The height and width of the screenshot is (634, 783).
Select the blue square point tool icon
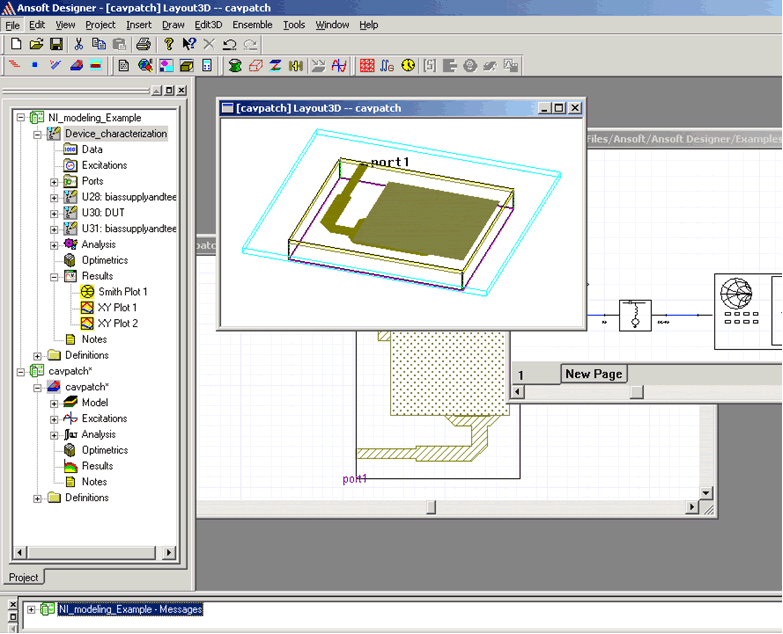click(34, 65)
